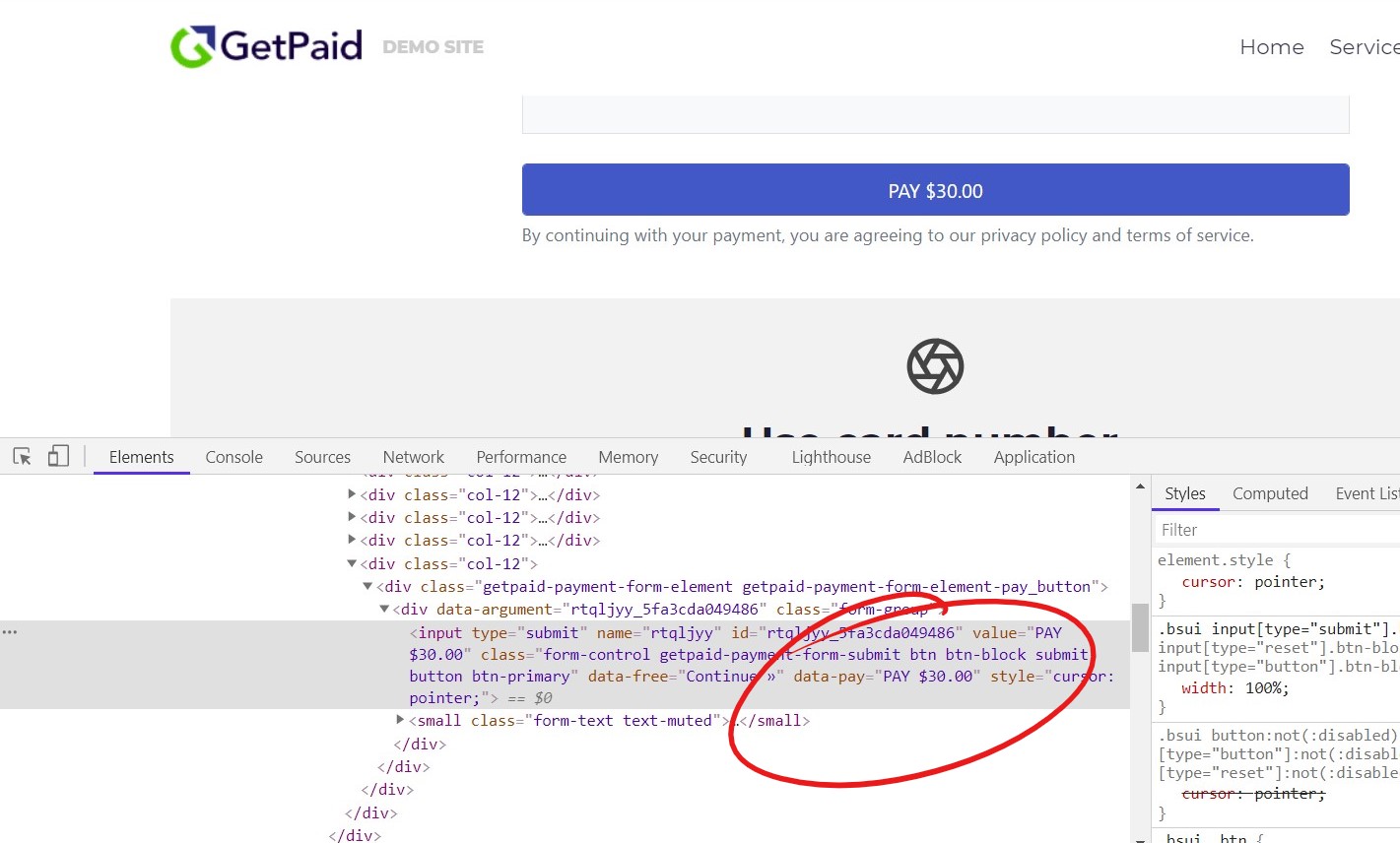Open the Application panel

coord(1033,456)
